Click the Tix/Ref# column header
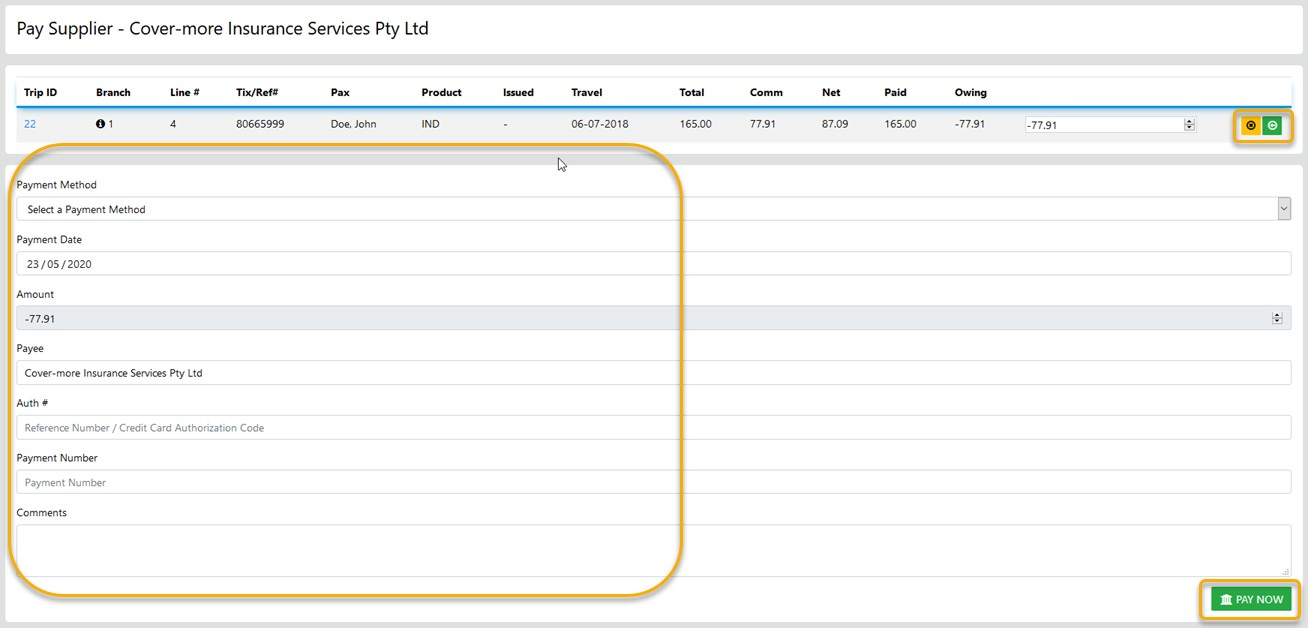The height and width of the screenshot is (628, 1308). click(257, 92)
